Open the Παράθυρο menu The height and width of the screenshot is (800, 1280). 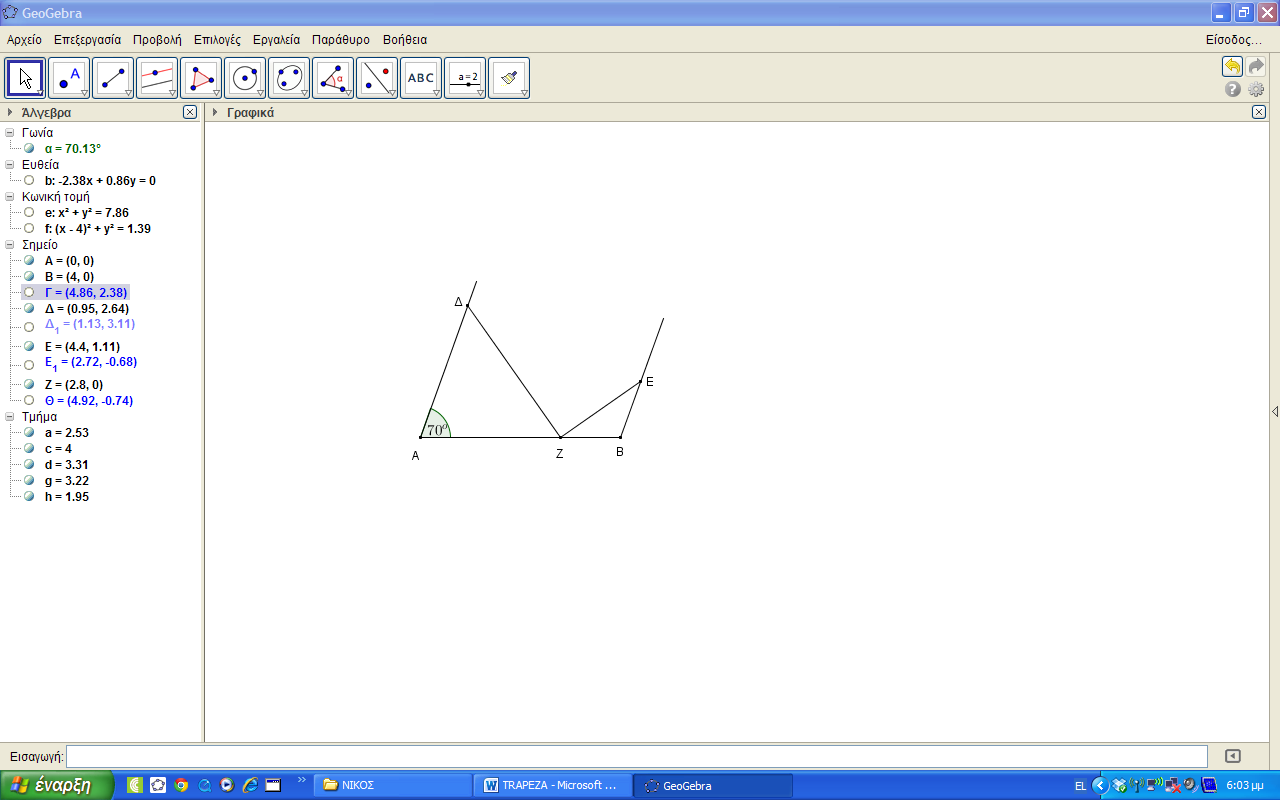click(341, 40)
